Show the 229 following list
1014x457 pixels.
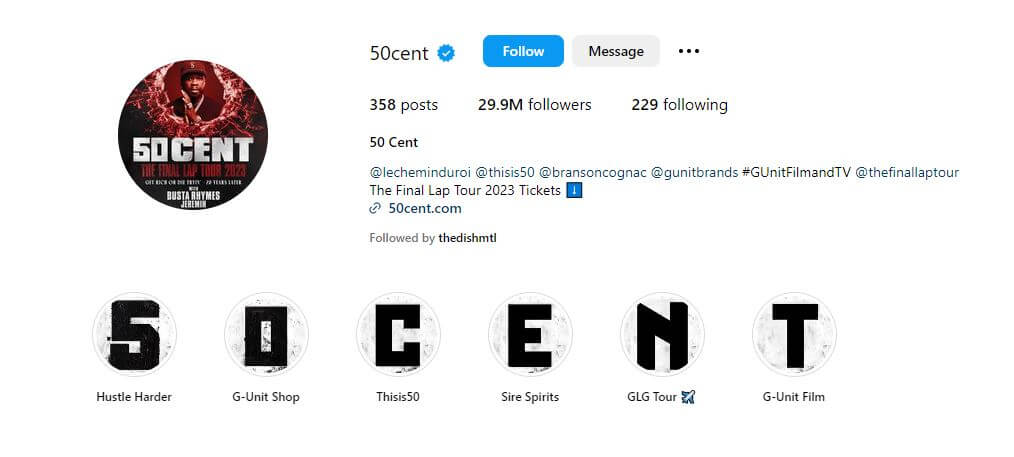pyautogui.click(x=679, y=105)
